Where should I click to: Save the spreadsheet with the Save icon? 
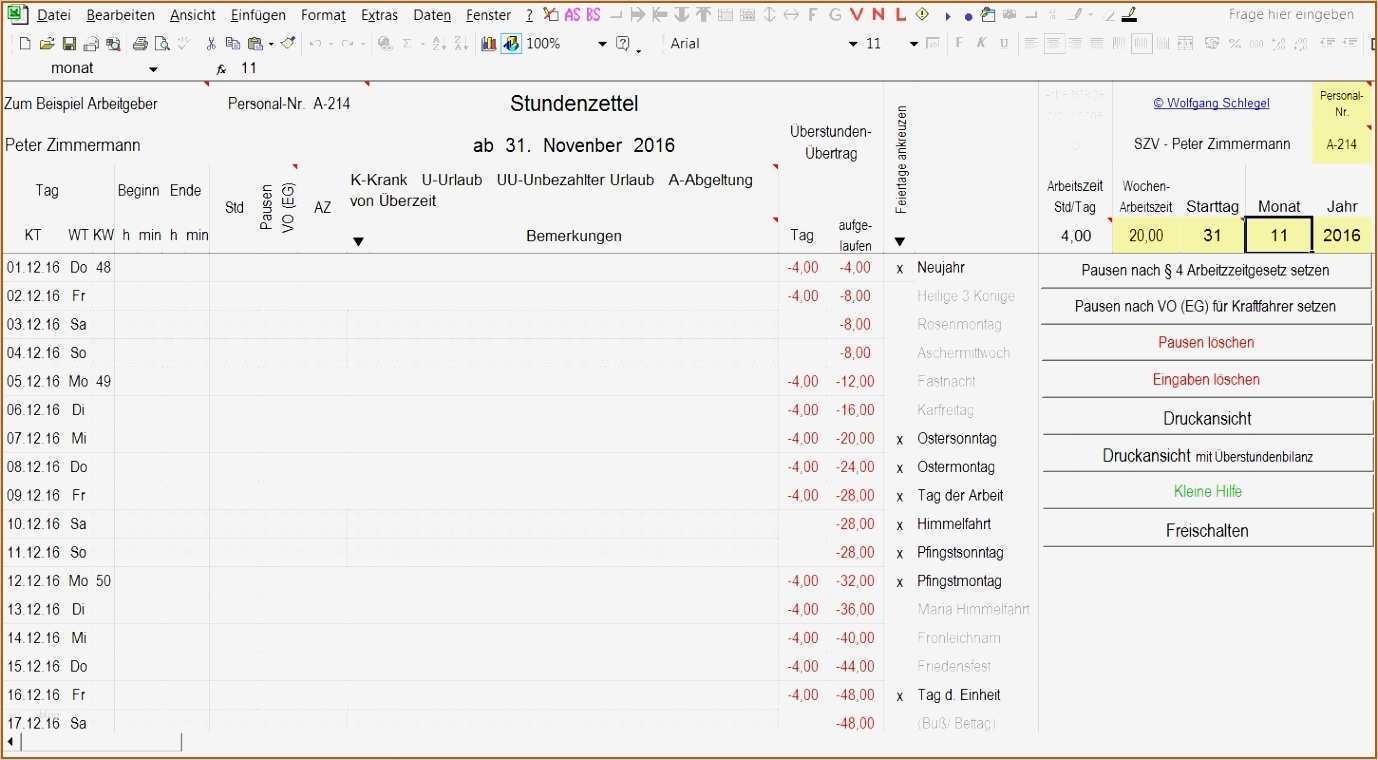coord(70,43)
